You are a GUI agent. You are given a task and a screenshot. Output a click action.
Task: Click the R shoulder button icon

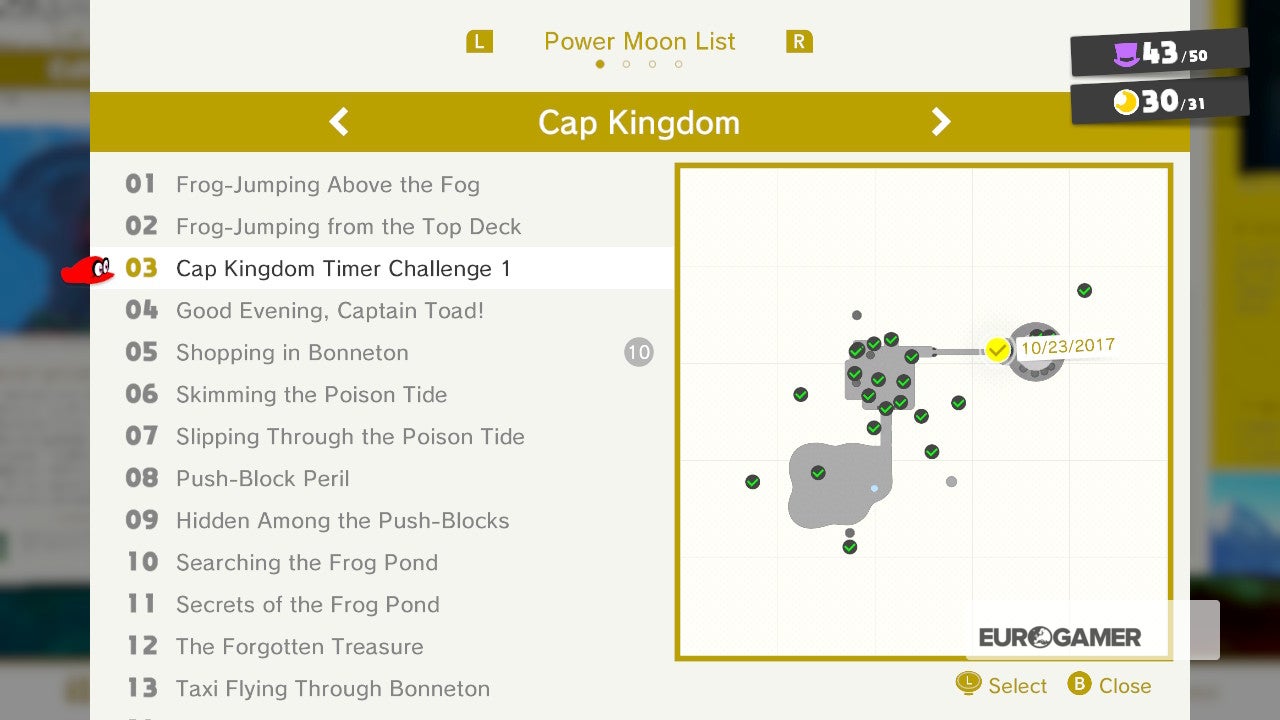pos(799,42)
